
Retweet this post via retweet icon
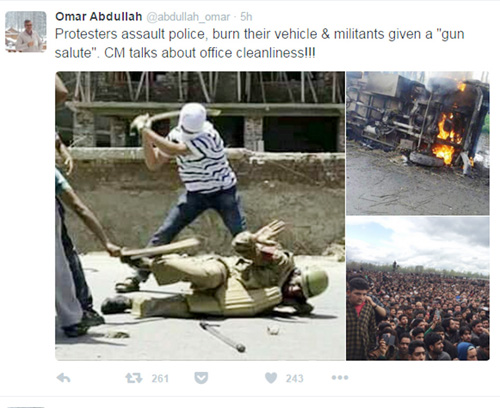[134, 378]
